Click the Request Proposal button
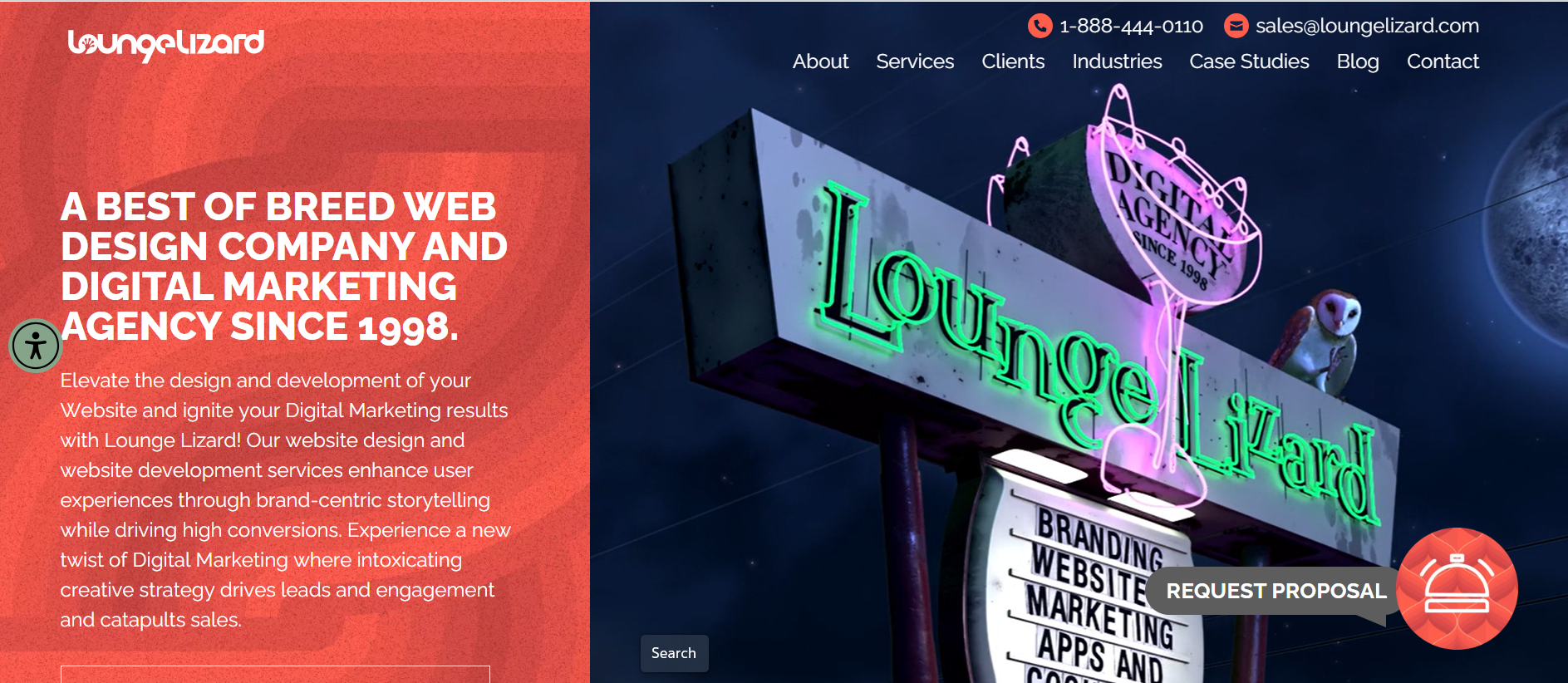Image resolution: width=1568 pixels, height=683 pixels. pyautogui.click(x=1276, y=591)
